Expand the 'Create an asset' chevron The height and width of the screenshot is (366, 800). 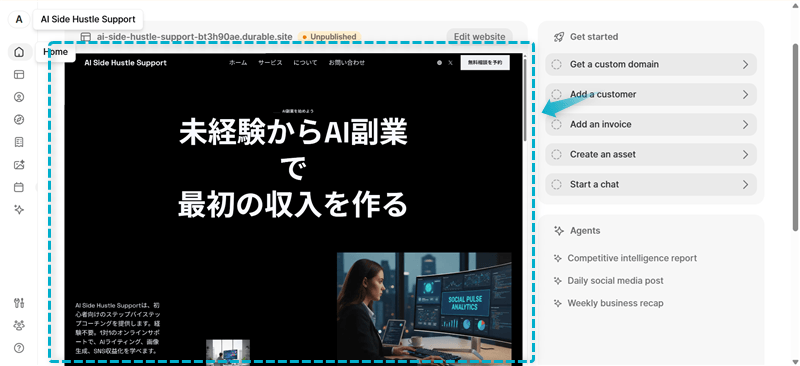click(745, 154)
